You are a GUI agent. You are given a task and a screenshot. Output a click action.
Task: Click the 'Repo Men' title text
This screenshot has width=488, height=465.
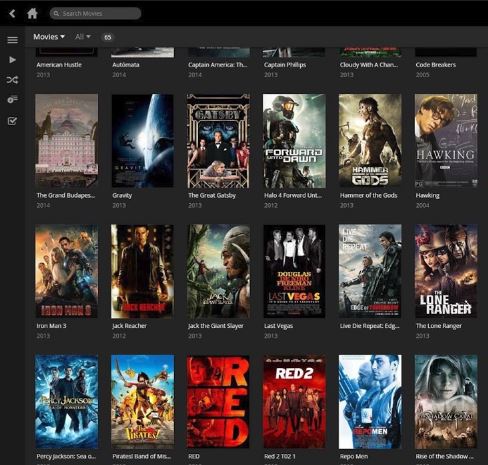[x=354, y=456]
